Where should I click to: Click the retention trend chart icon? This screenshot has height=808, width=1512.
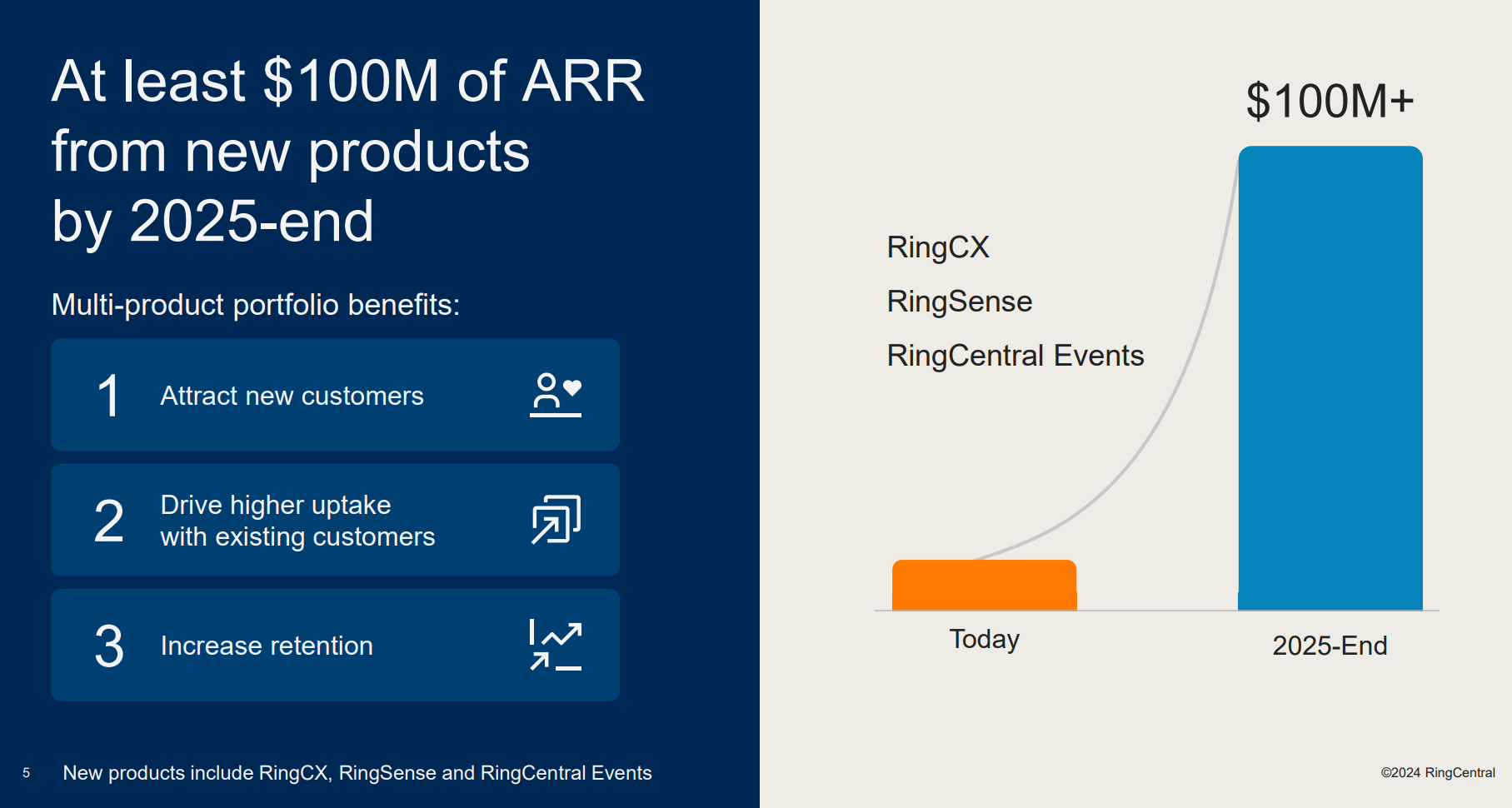(x=556, y=645)
